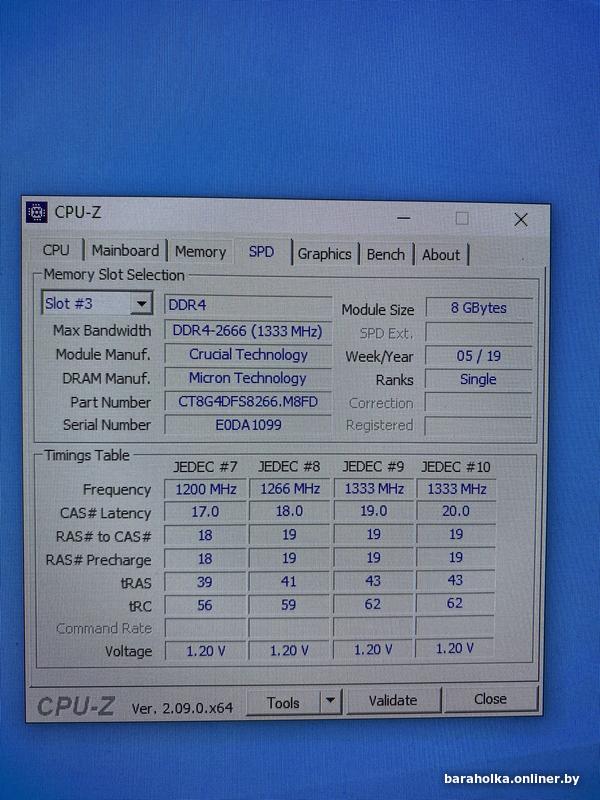Click DRAM Manuf. value Micron Technology
The height and width of the screenshot is (800, 600).
click(248, 378)
